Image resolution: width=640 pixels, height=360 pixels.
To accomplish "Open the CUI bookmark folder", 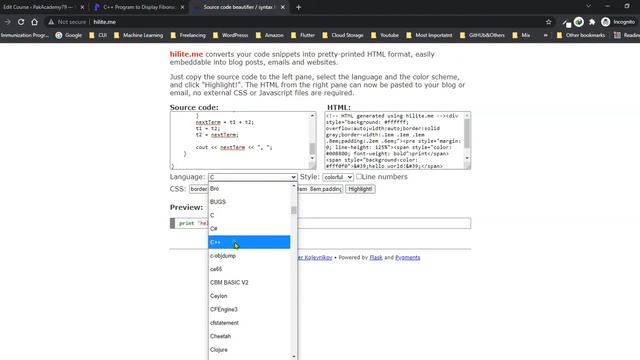I will pos(98,36).
